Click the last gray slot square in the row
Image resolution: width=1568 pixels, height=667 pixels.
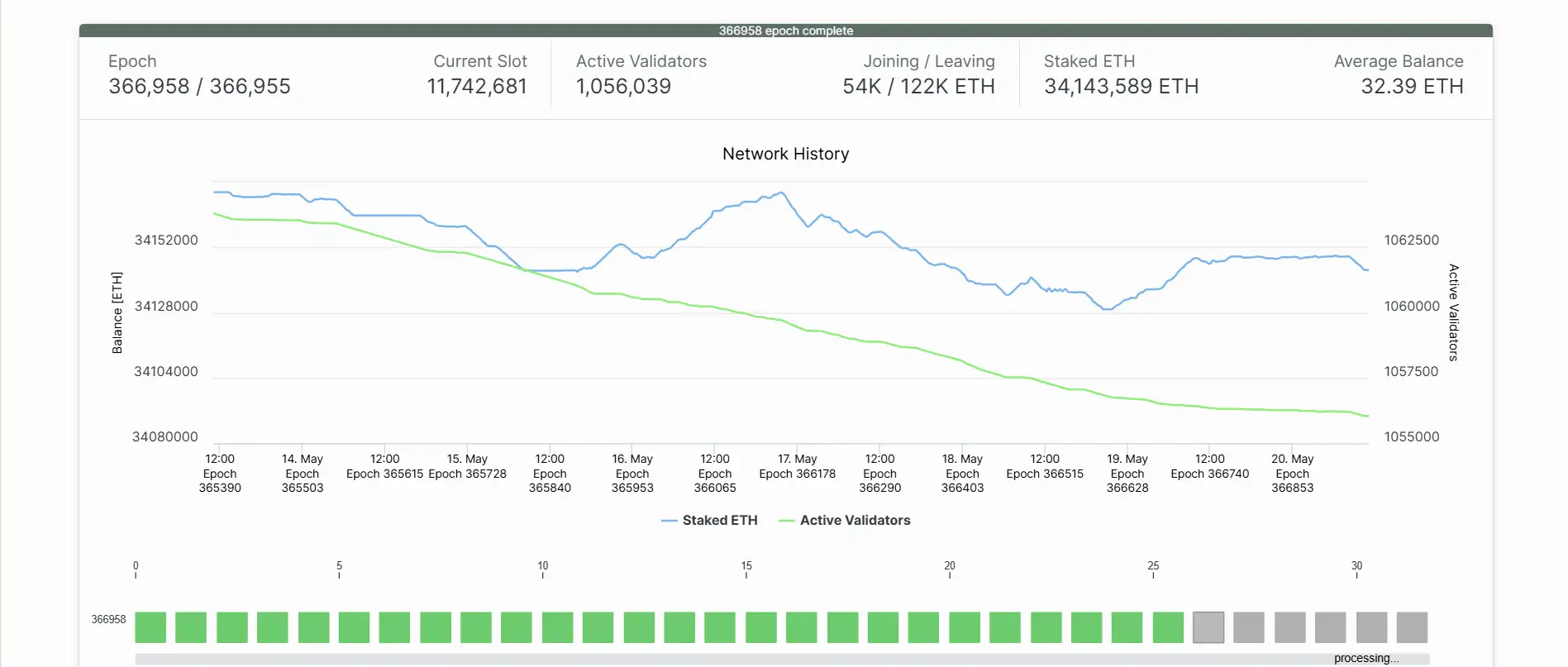[x=1412, y=627]
